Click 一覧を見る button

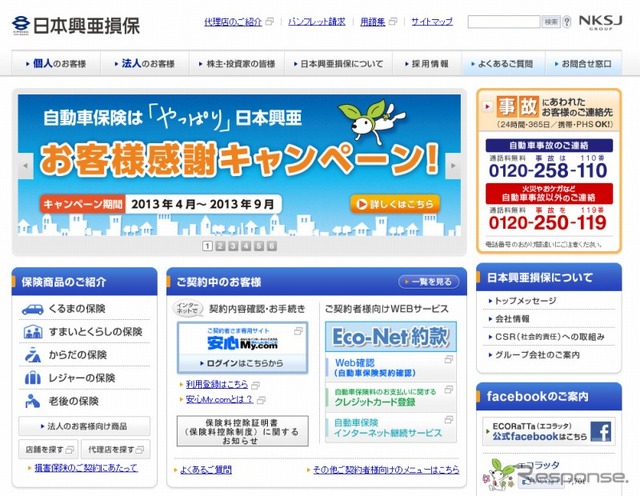(429, 282)
